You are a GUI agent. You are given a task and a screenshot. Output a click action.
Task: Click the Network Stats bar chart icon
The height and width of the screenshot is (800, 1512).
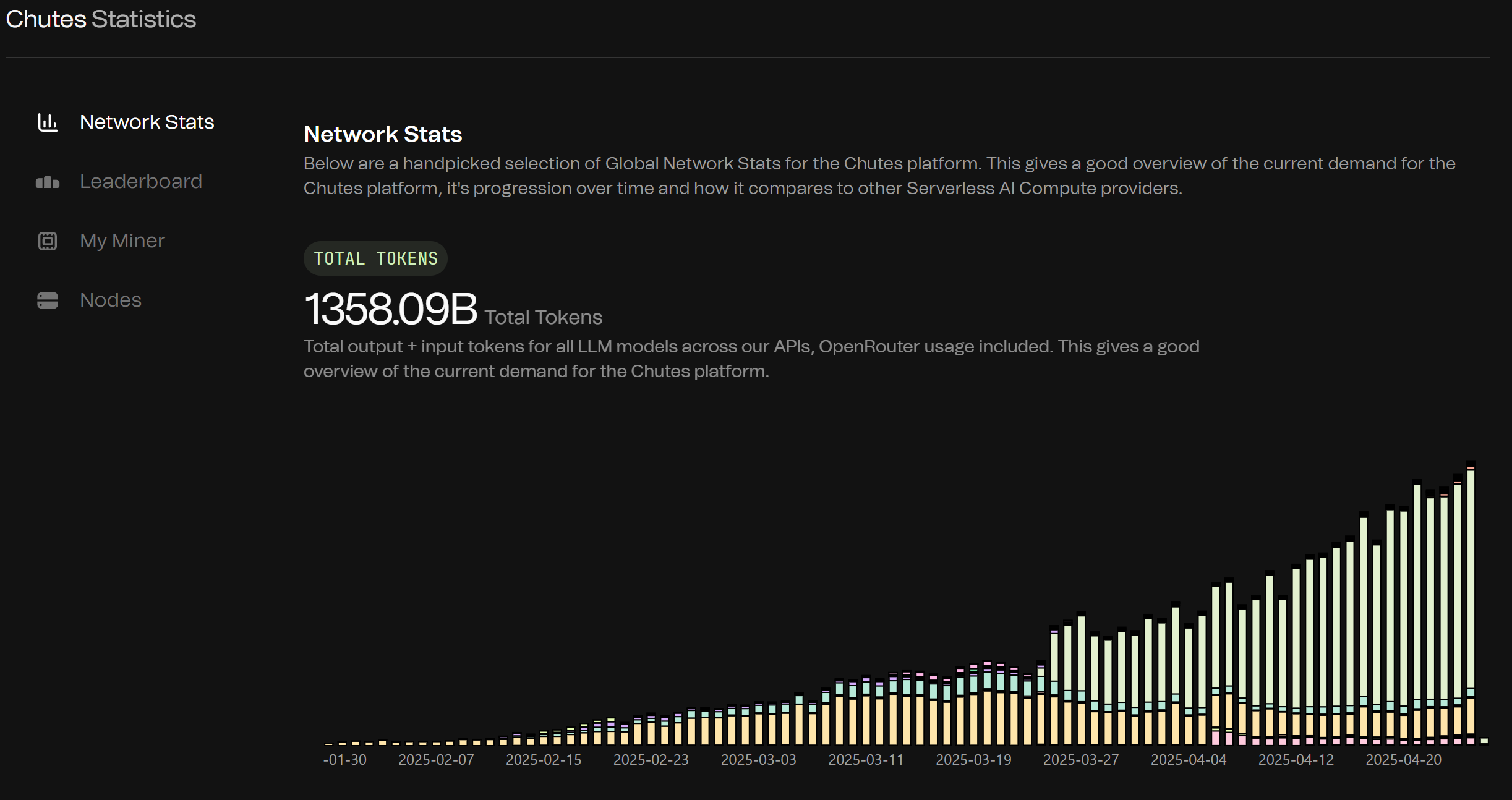pyautogui.click(x=48, y=122)
